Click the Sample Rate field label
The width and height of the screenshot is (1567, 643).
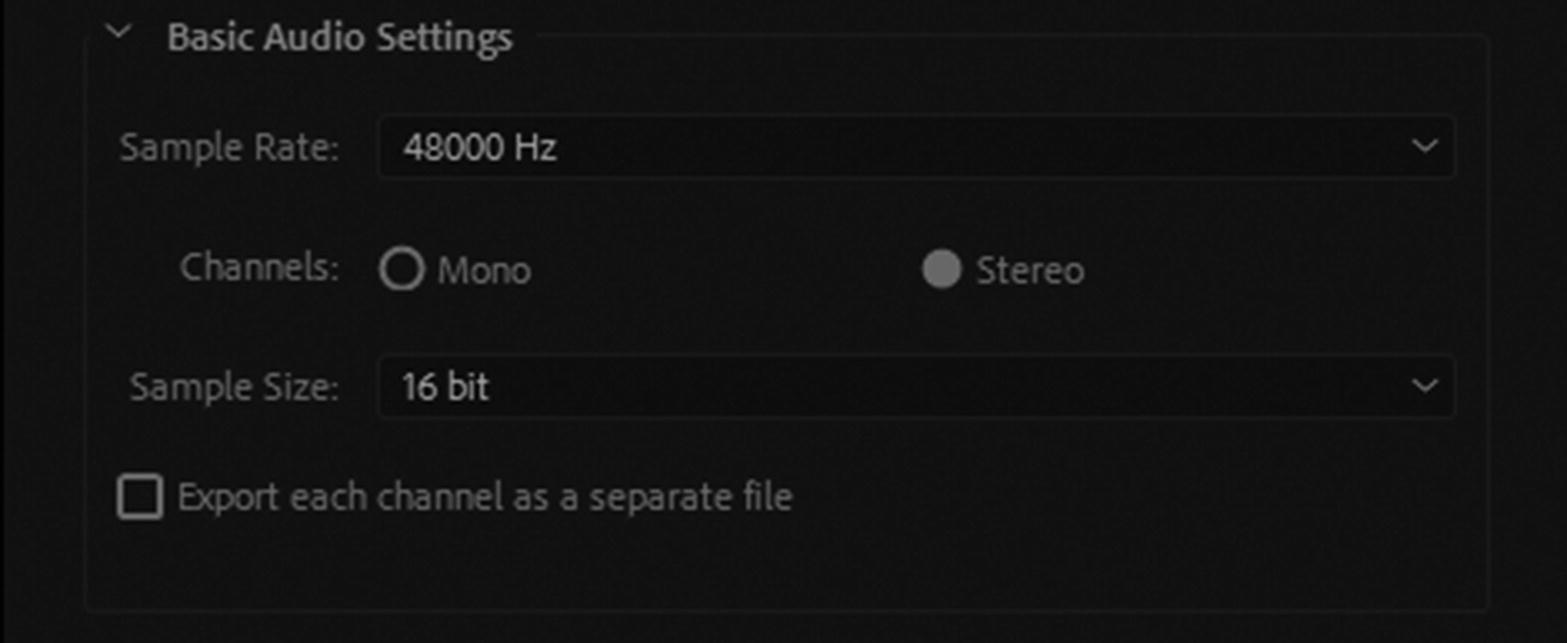[229, 148]
